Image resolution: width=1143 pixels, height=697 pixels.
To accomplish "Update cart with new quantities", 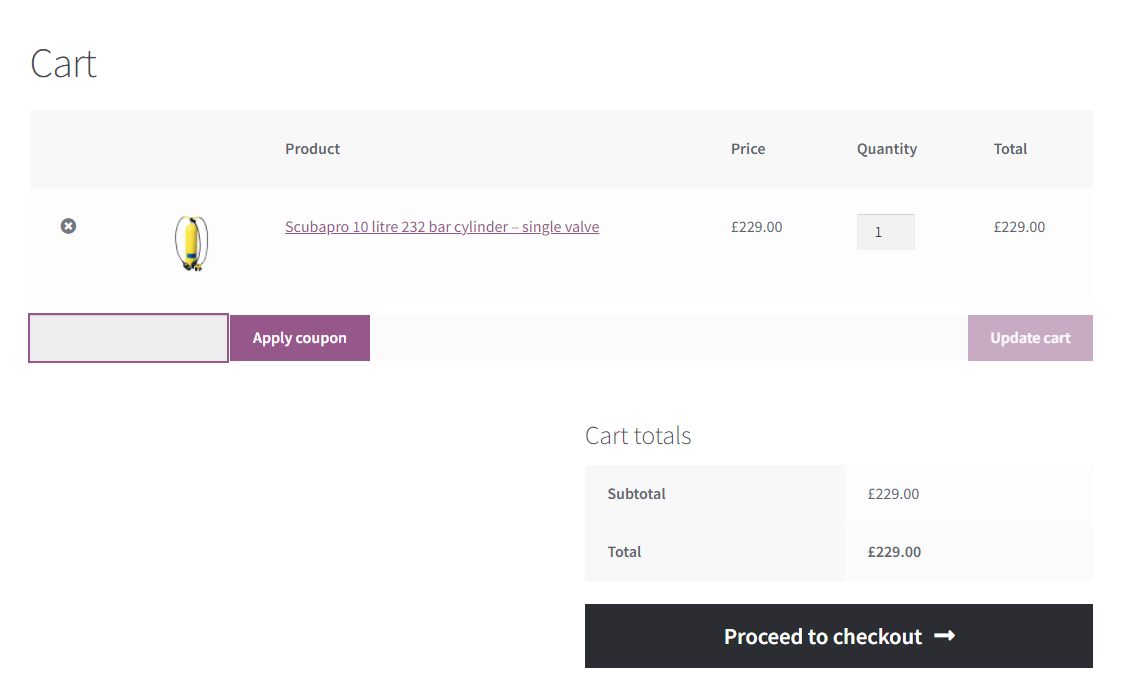I will click(1030, 338).
